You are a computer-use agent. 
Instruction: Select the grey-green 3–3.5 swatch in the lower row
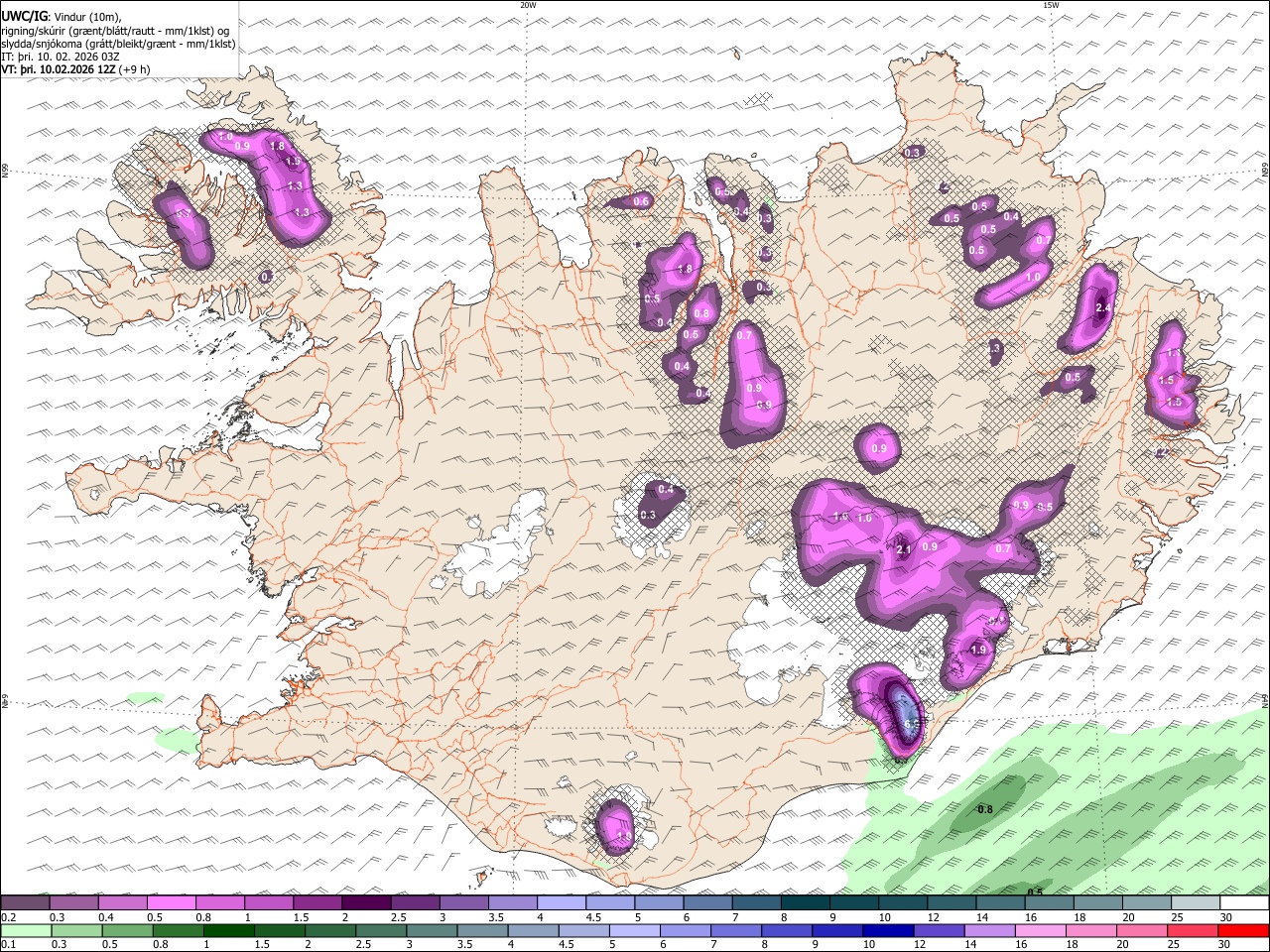[432, 930]
